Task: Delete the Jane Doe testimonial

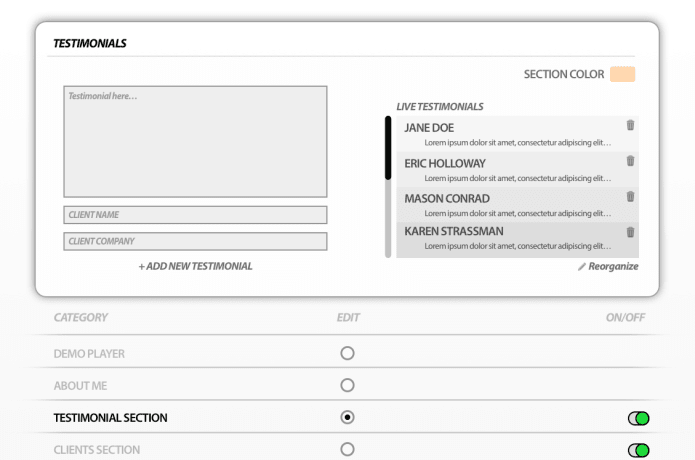Action: point(630,125)
